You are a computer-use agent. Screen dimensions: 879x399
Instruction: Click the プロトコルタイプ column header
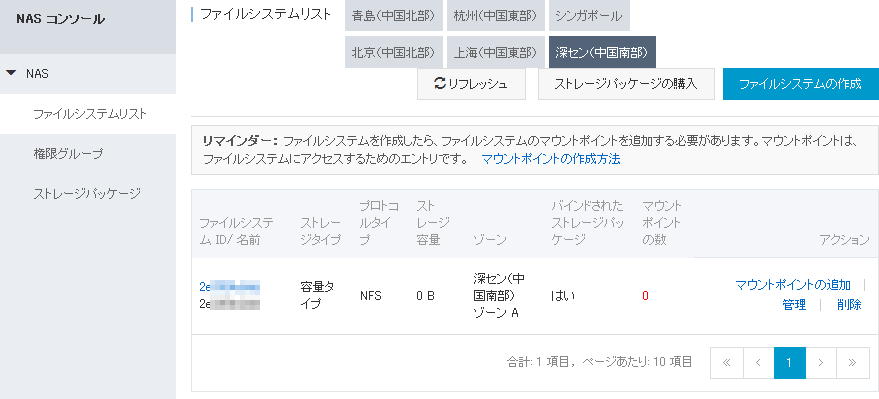coord(380,222)
